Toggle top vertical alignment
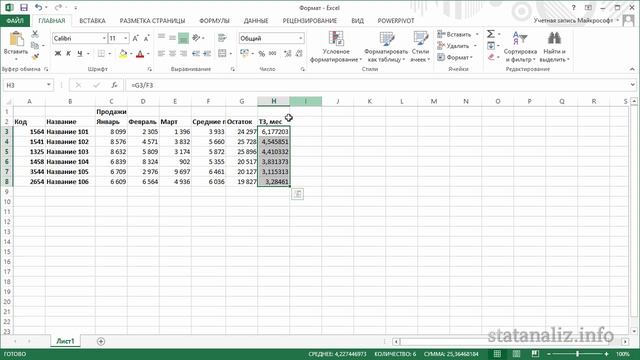The height and width of the screenshot is (360, 640). pos(161,38)
